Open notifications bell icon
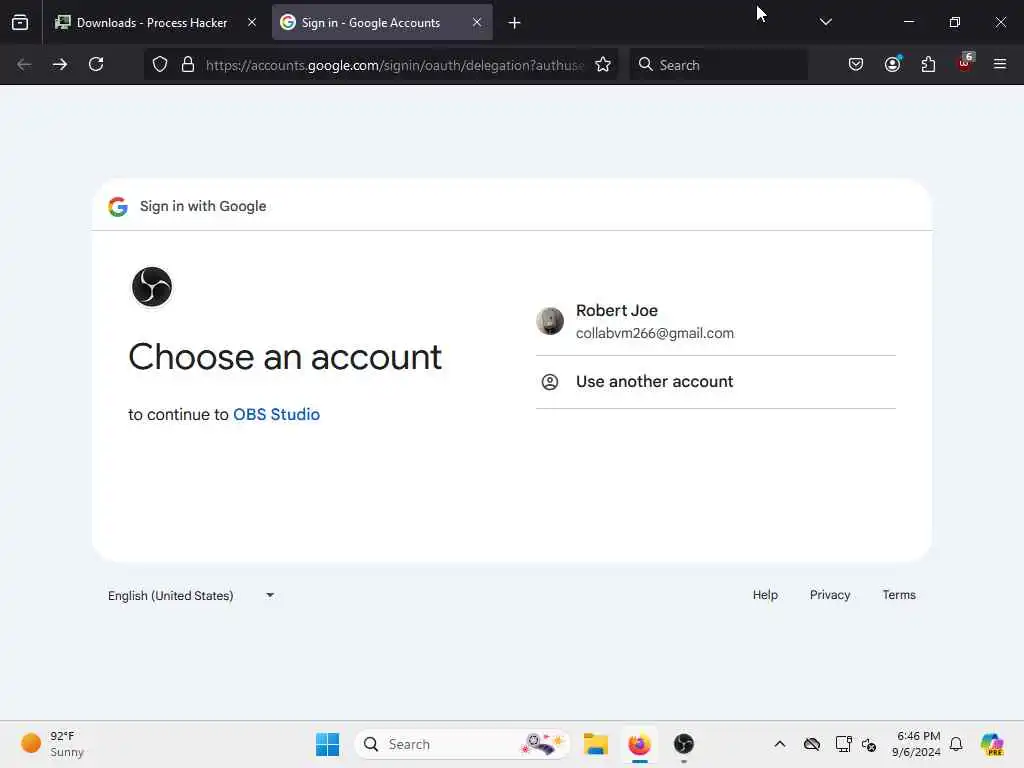Viewport: 1024px width, 768px height. tap(956, 744)
